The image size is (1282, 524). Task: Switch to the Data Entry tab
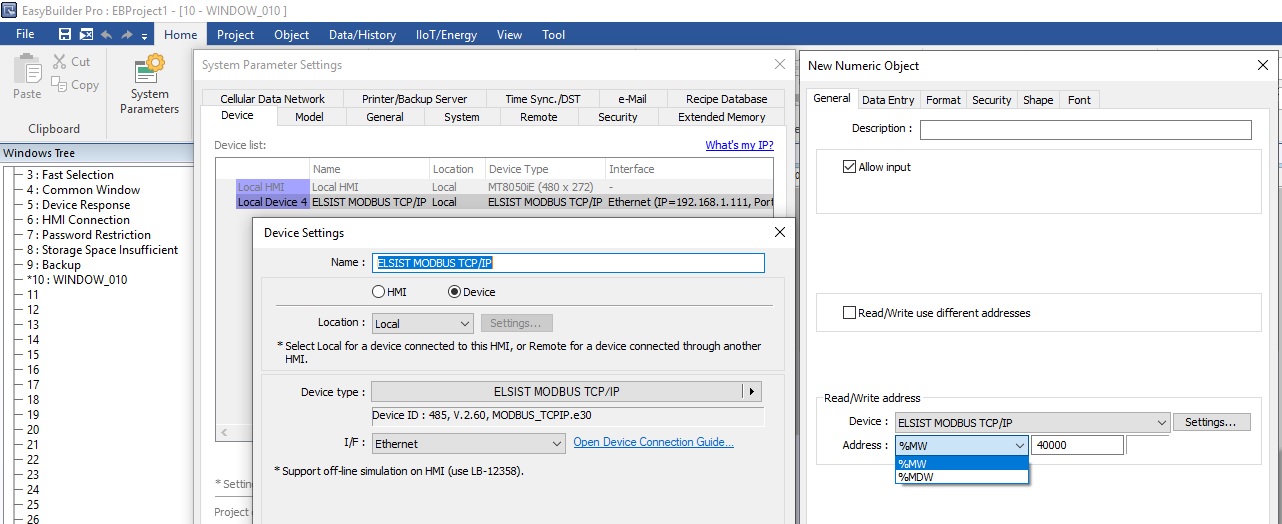888,100
